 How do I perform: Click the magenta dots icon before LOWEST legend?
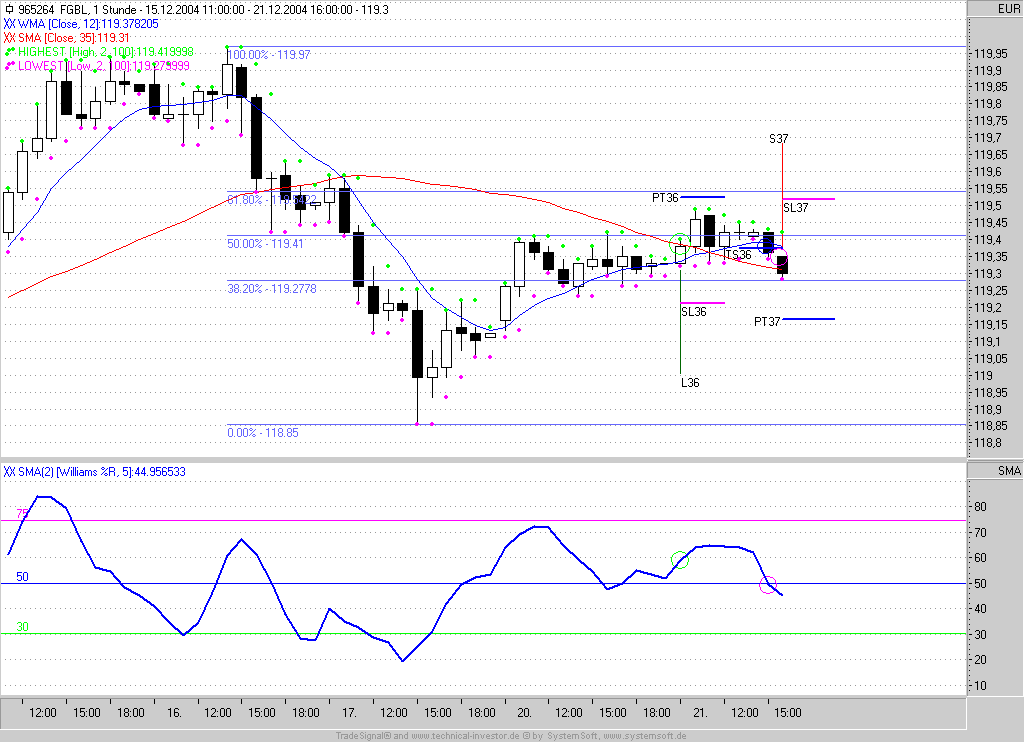(x=10, y=66)
